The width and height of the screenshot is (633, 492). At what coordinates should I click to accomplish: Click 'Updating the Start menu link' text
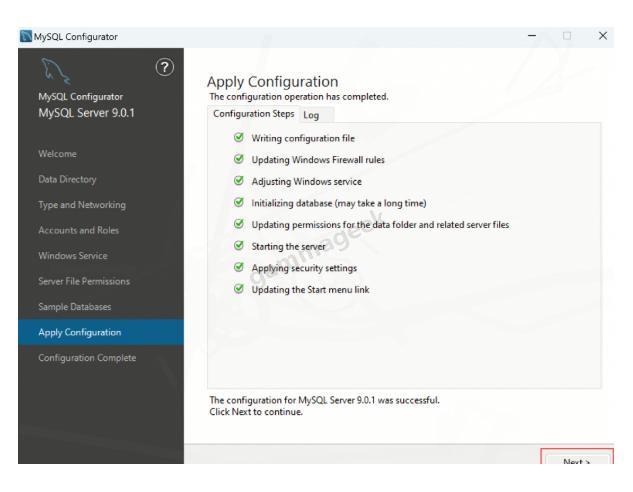point(310,290)
